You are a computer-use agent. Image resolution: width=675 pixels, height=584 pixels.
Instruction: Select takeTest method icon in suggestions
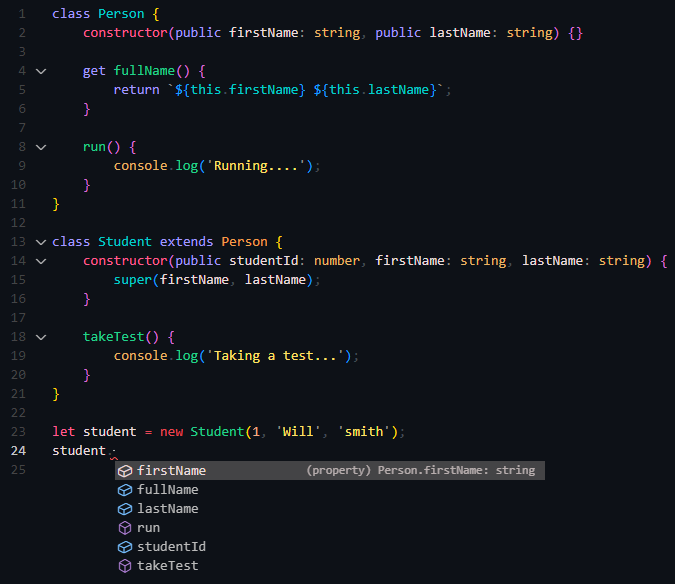(x=125, y=565)
